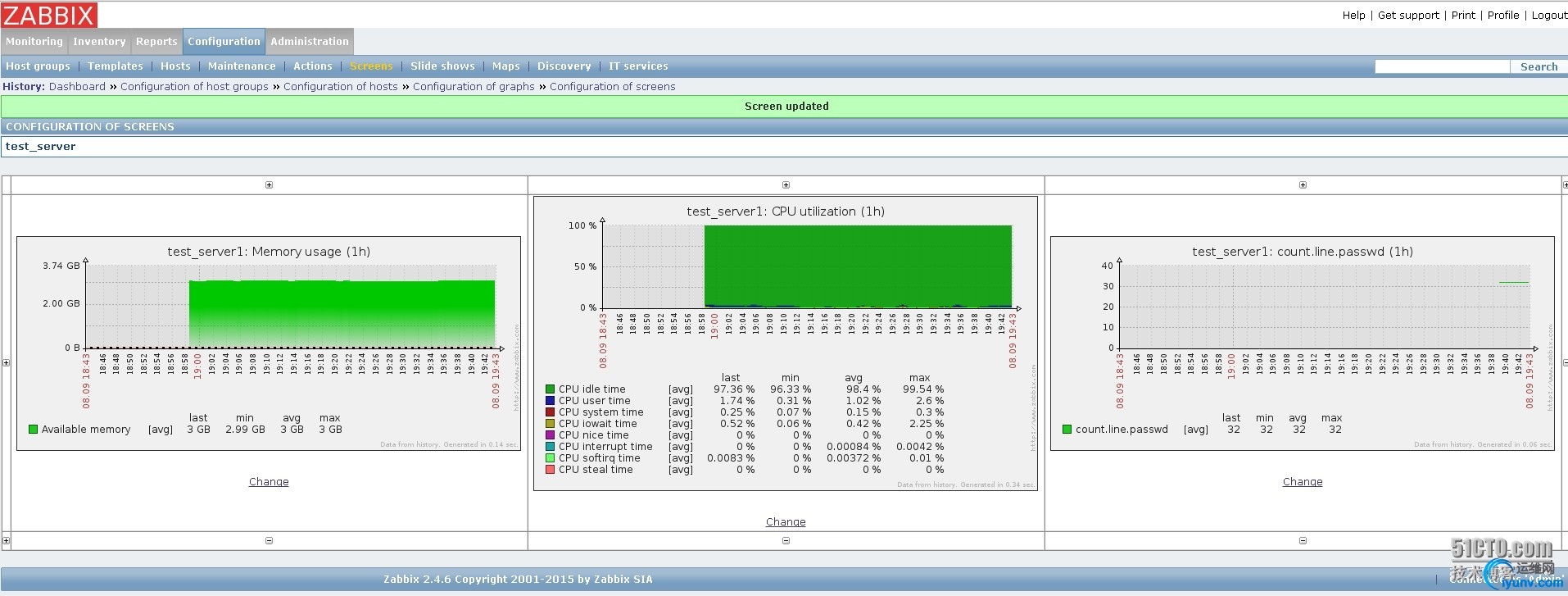
Task: Go to Host groups submenu
Action: point(38,66)
